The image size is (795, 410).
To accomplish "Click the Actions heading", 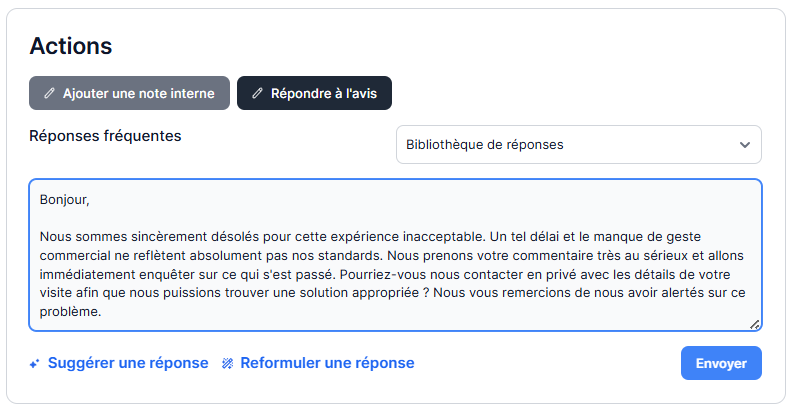I will tap(70, 46).
